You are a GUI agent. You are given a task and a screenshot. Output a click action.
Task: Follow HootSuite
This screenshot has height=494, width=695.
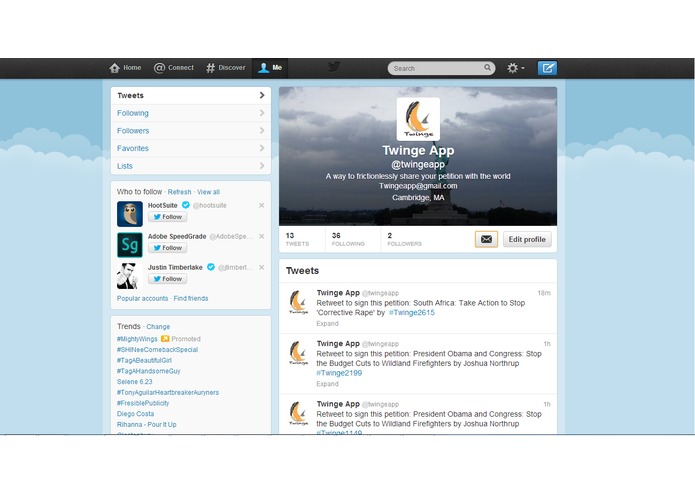tap(168, 217)
